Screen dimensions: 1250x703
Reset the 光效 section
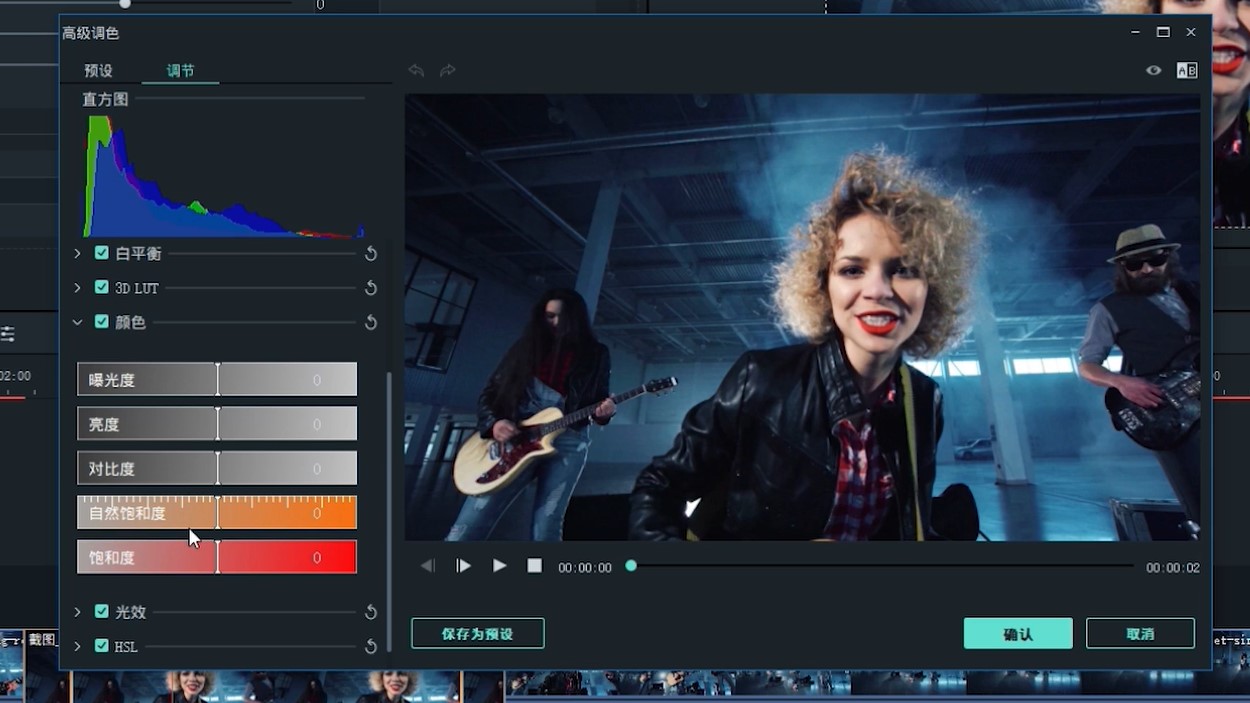371,612
